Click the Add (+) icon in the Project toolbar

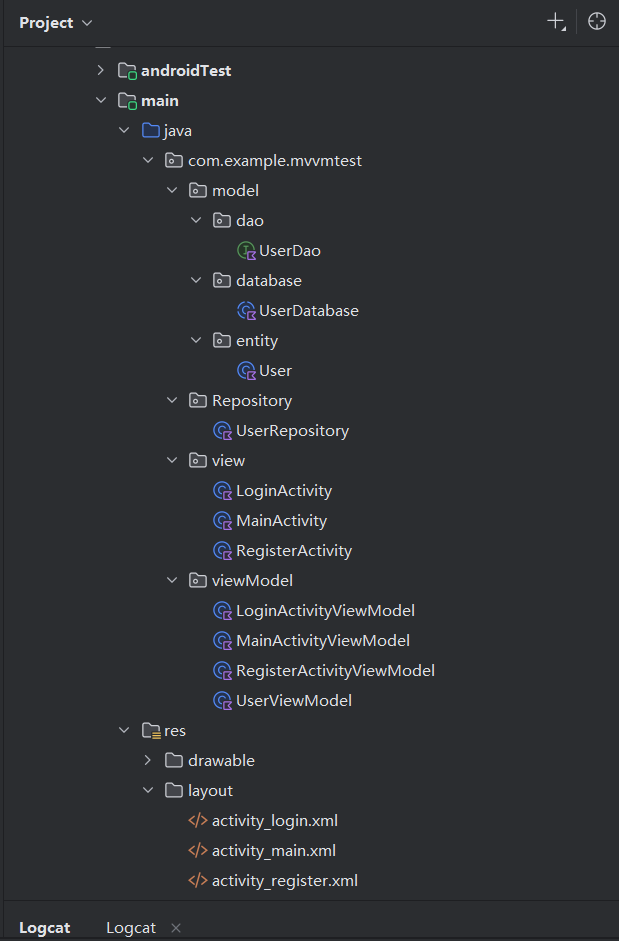tap(556, 21)
